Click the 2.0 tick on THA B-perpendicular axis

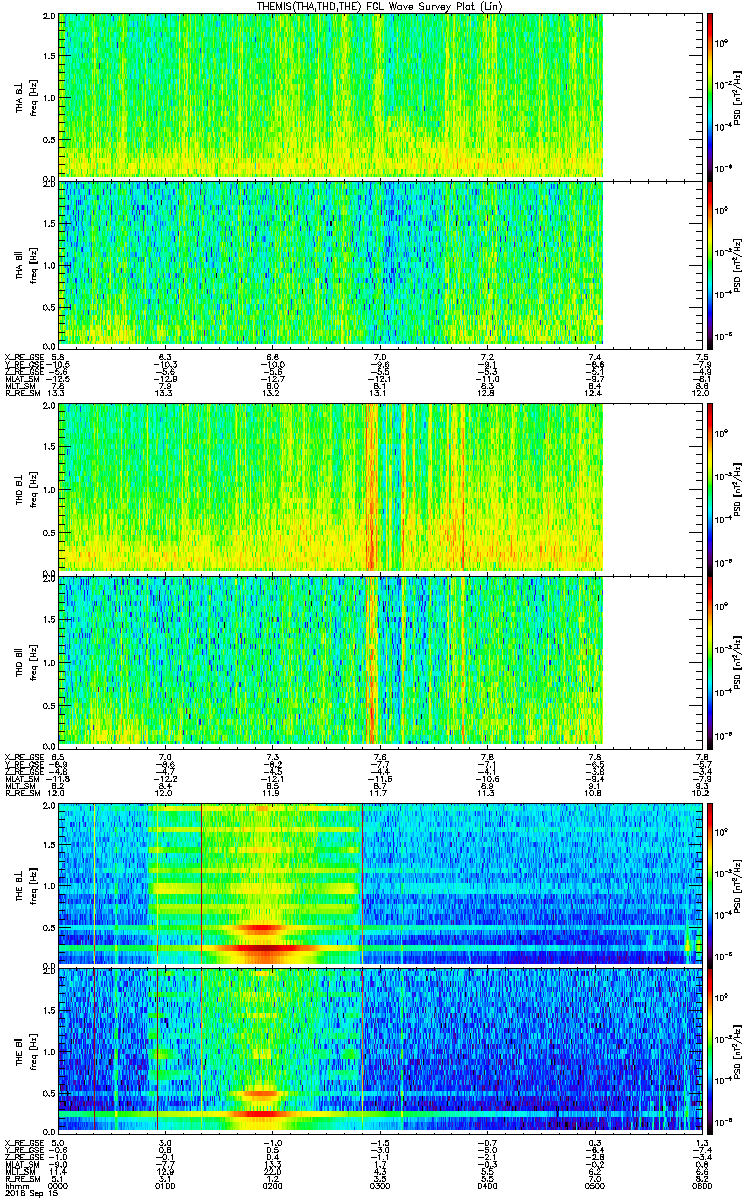pyautogui.click(x=49, y=17)
